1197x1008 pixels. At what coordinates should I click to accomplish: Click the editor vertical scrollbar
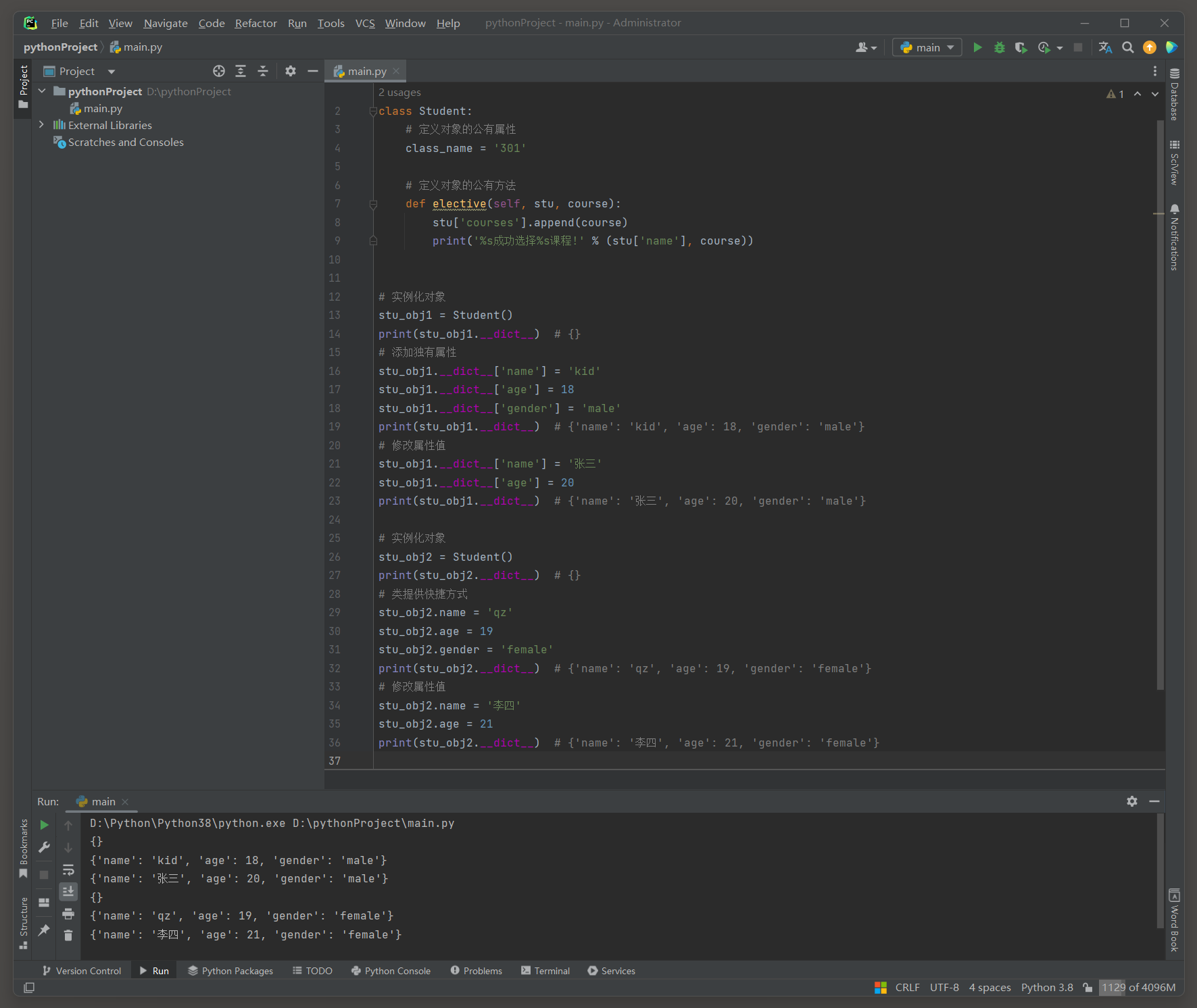1160,405
